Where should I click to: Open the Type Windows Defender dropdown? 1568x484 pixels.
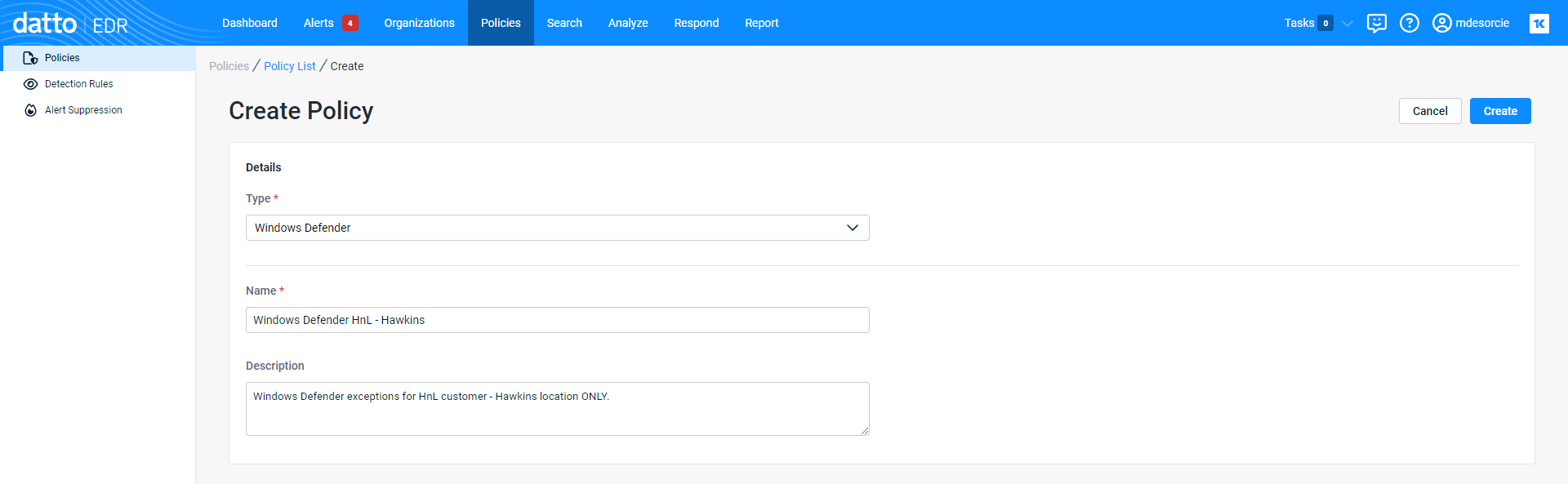coord(558,228)
